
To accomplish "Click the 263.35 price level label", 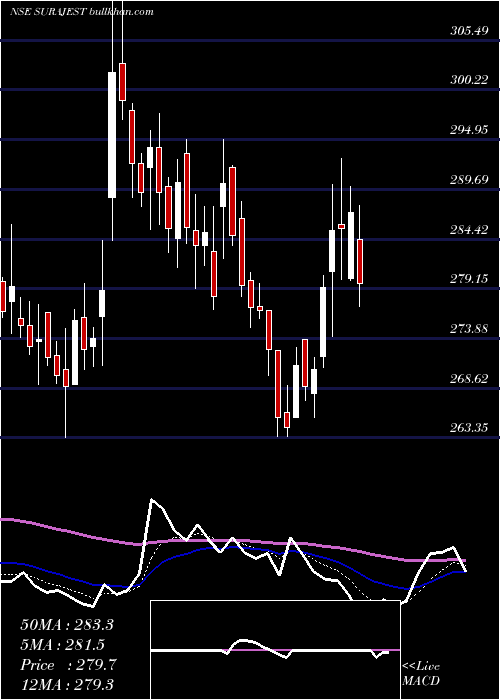I will pos(469,428).
